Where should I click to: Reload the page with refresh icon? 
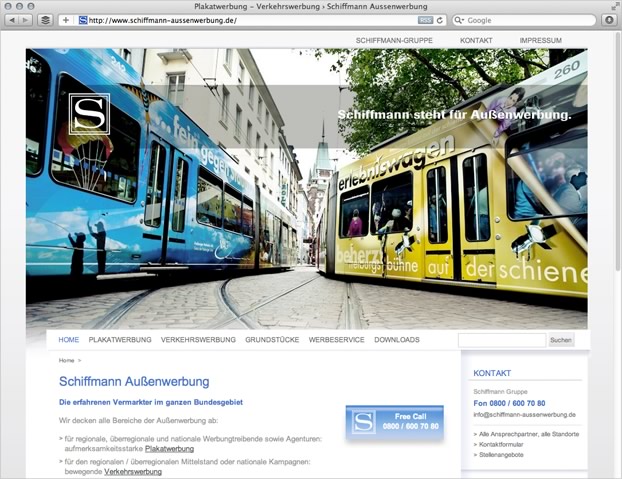pyautogui.click(x=440, y=20)
